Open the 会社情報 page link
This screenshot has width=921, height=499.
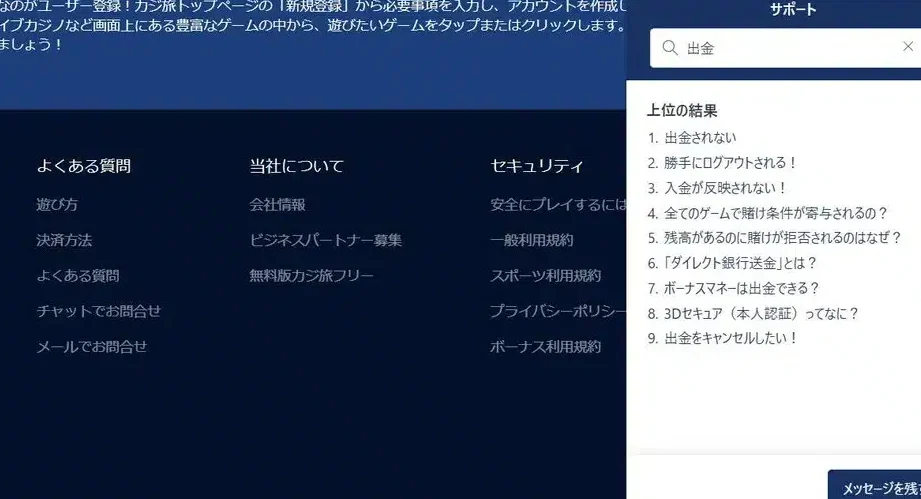[x=277, y=205]
